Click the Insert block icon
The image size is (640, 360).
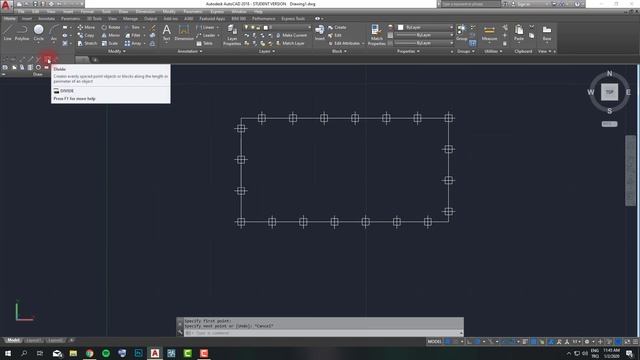[320, 32]
